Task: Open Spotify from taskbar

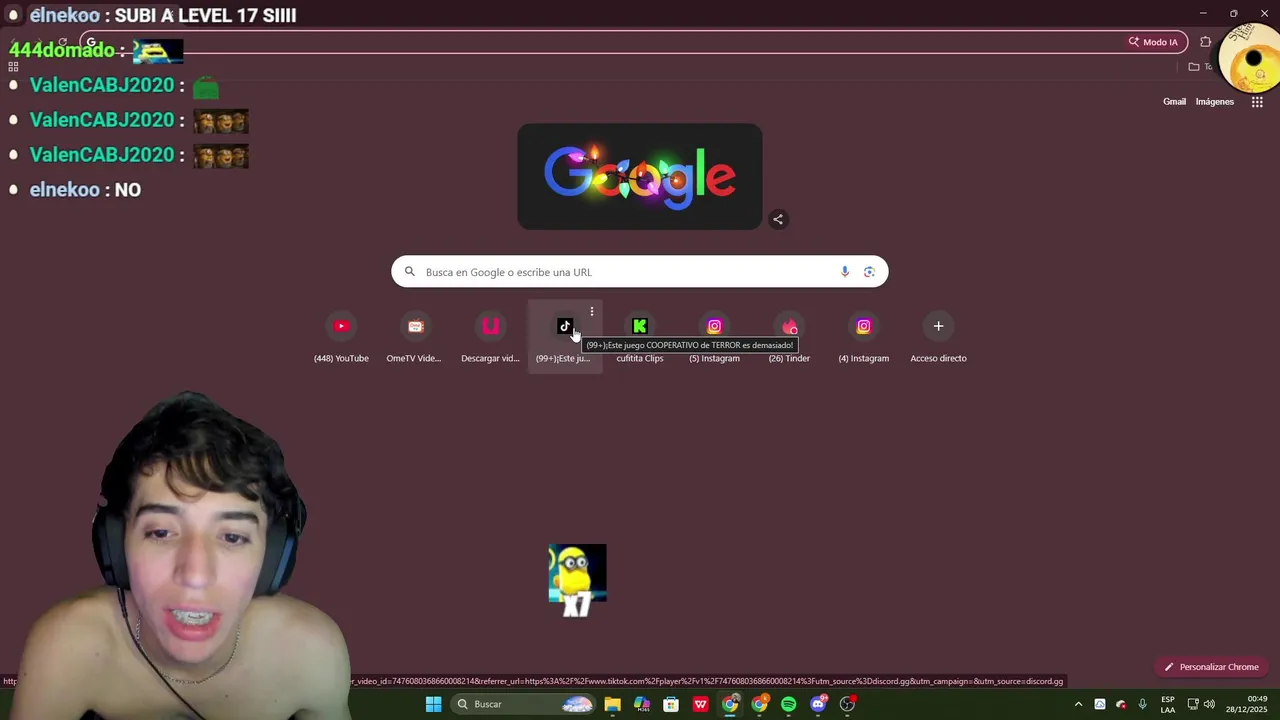Action: pyautogui.click(x=789, y=704)
